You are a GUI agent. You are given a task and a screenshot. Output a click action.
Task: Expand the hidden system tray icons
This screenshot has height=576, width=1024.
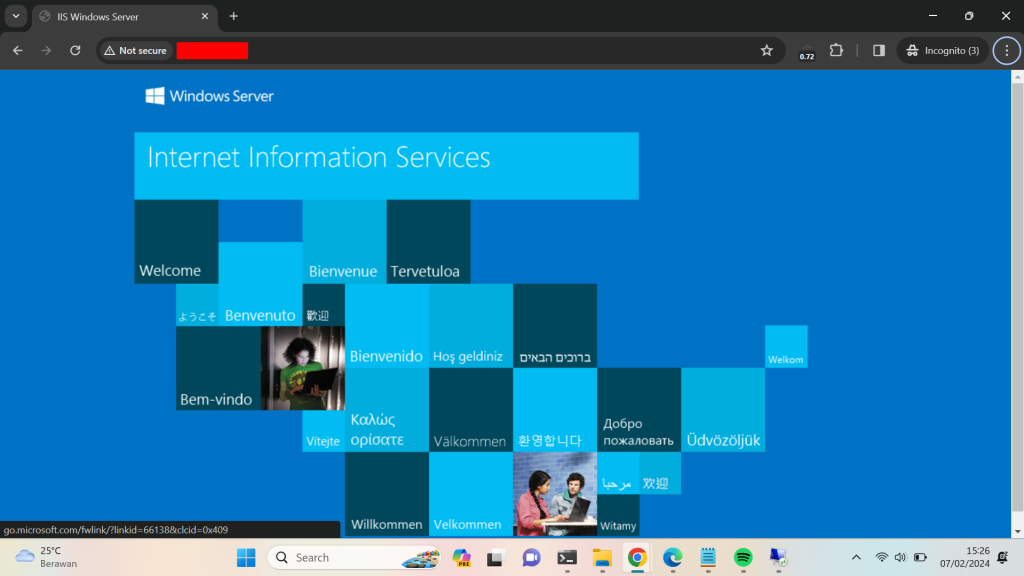tap(855, 557)
